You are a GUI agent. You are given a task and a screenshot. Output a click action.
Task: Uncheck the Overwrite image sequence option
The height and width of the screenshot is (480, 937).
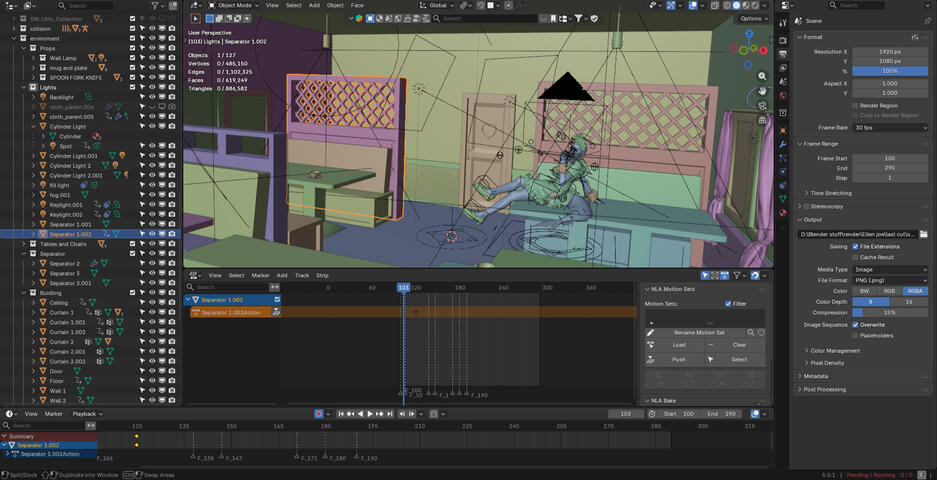[855, 324]
